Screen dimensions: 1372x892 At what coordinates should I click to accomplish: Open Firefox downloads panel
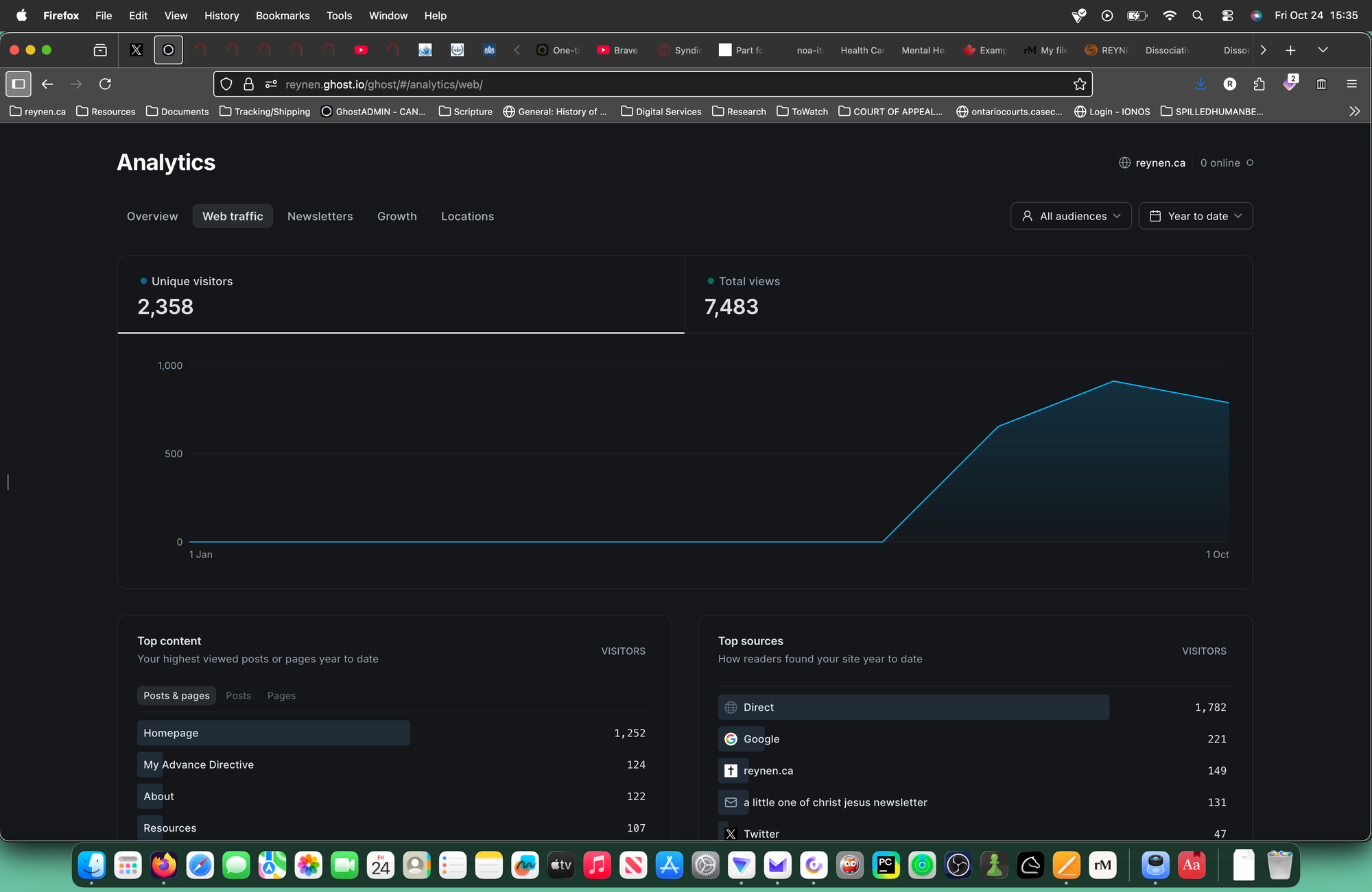pos(1200,84)
